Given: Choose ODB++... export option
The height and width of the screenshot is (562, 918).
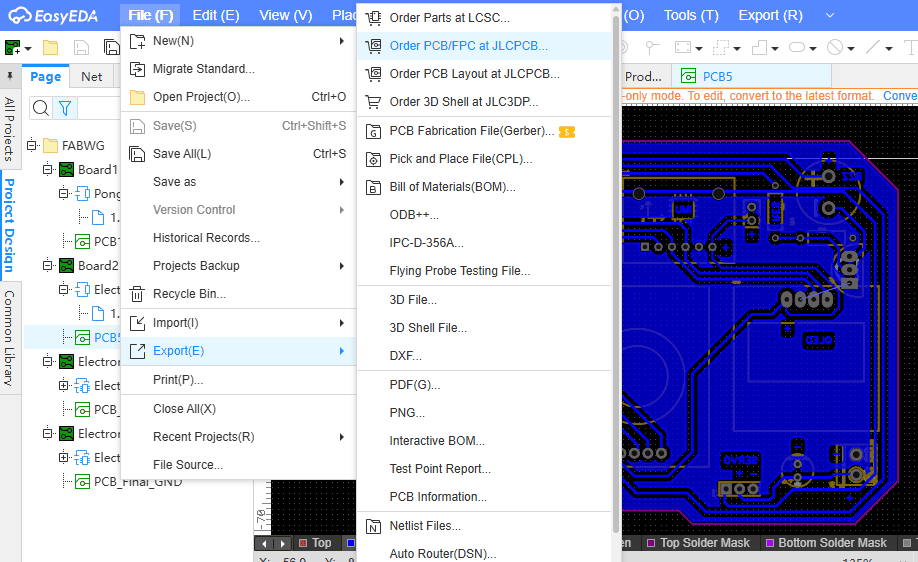Looking at the screenshot, I should click(484, 215).
